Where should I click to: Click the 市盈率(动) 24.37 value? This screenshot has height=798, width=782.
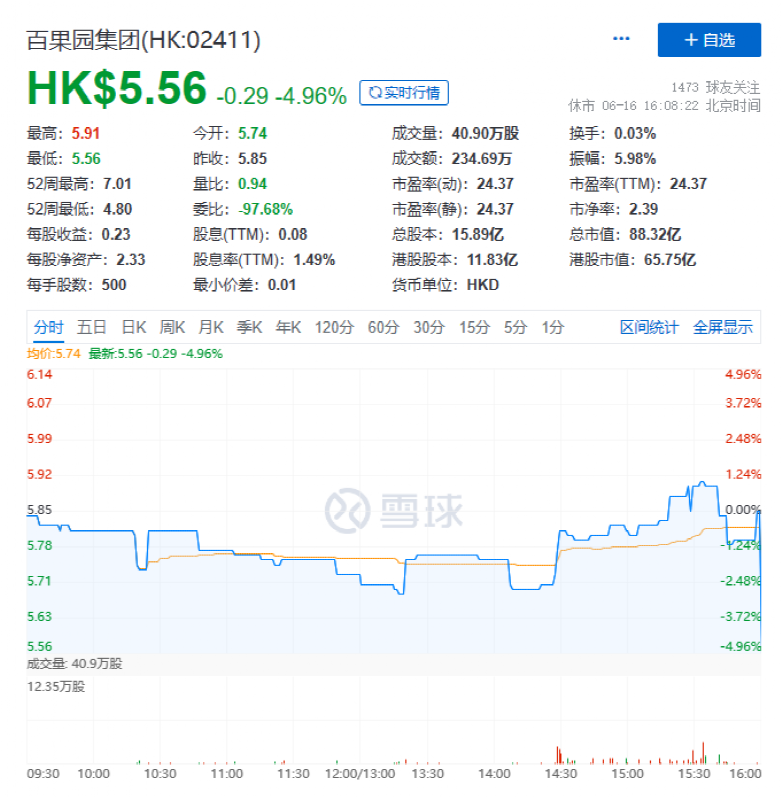coord(495,184)
